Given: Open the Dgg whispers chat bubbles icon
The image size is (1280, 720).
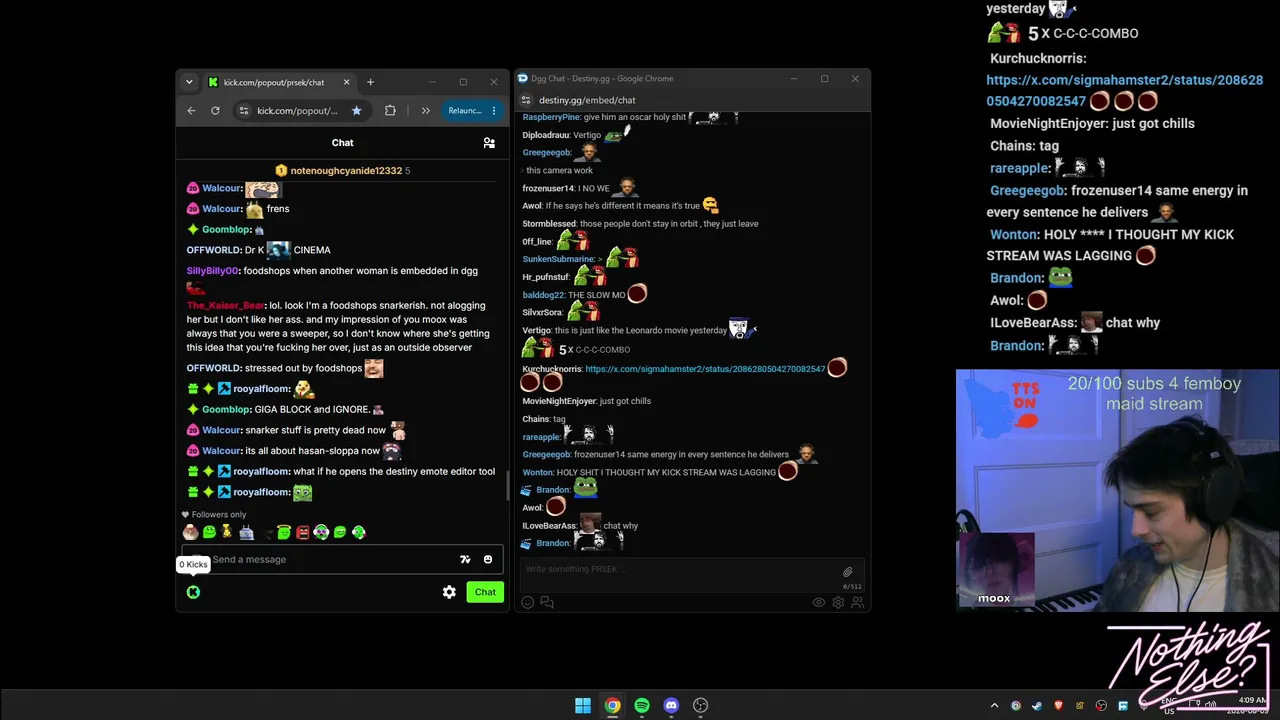Looking at the screenshot, I should point(547,602).
